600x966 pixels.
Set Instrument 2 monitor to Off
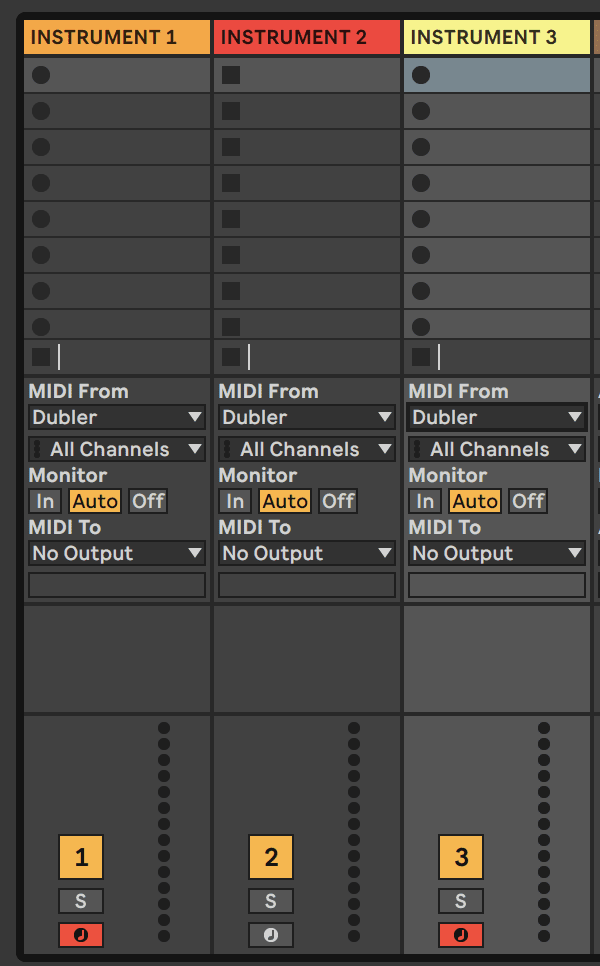(338, 501)
